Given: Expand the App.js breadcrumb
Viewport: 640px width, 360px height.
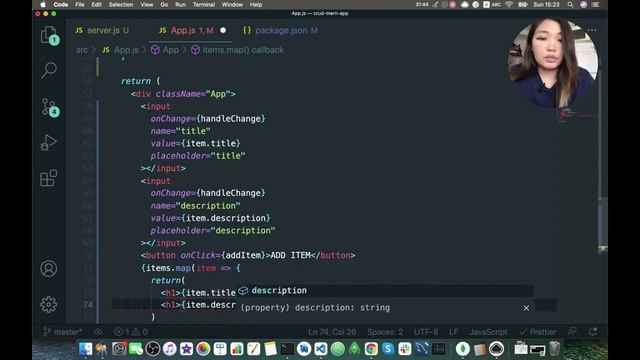Looking at the screenshot, I should [127, 50].
